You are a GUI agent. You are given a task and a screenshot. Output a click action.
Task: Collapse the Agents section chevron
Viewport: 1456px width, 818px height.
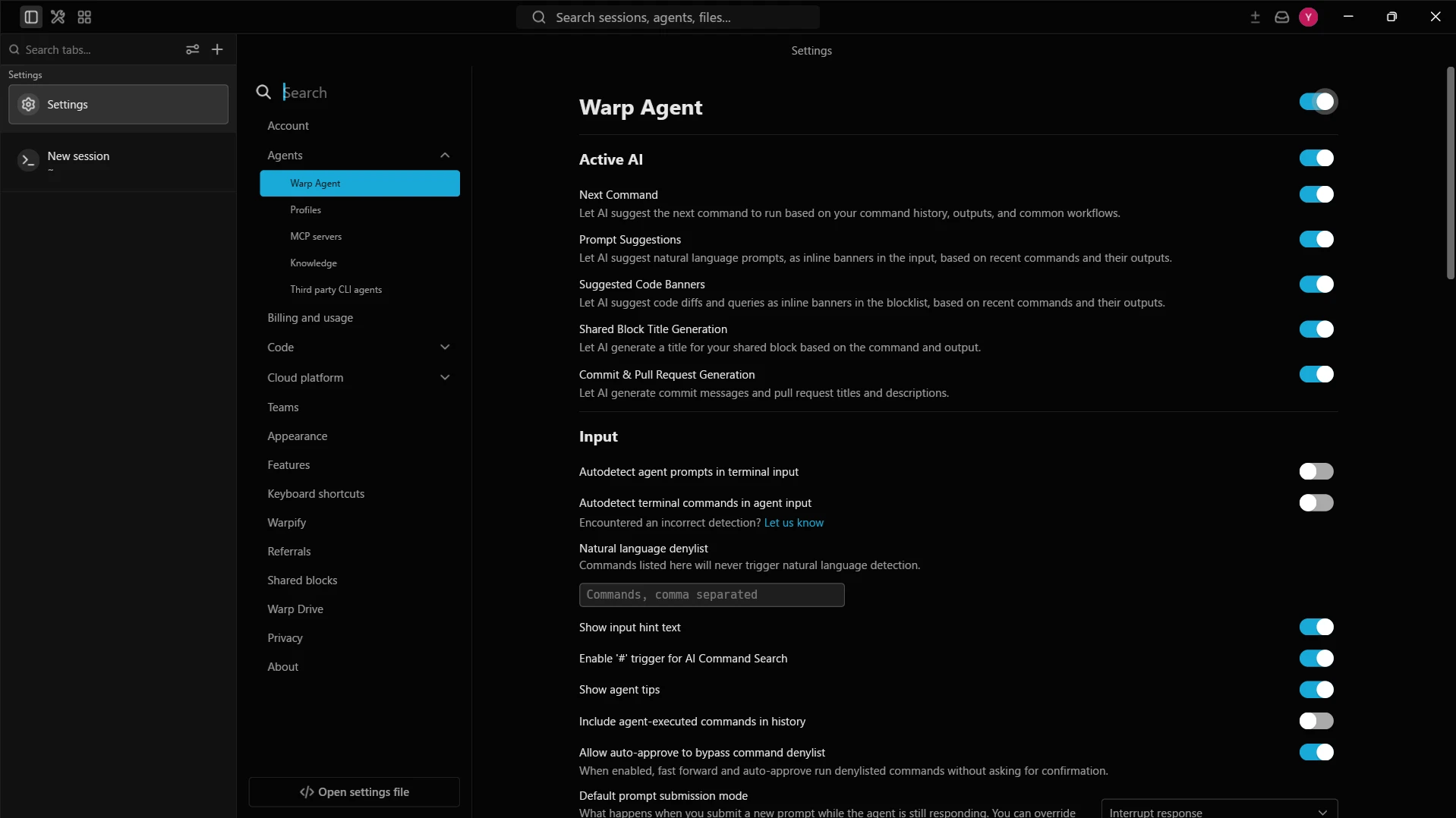[445, 155]
